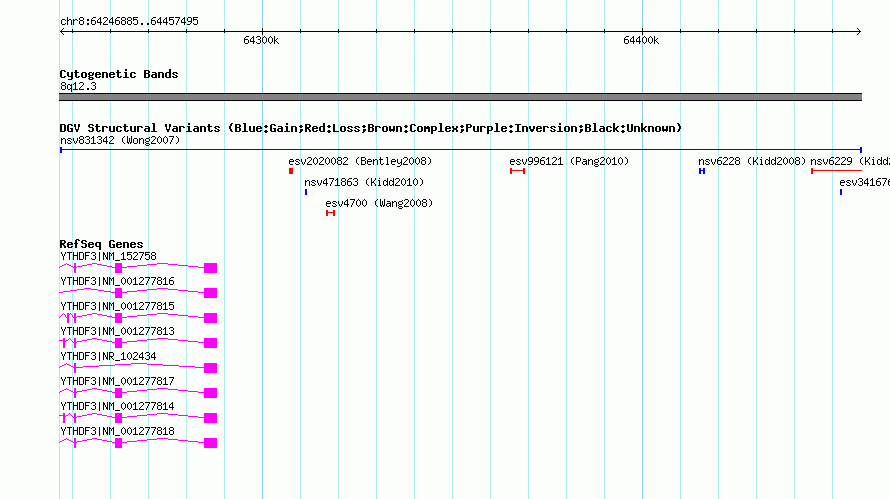This screenshot has width=890, height=499.
Task: Click the blue nsv6228 gain glyph
Action: (702, 171)
